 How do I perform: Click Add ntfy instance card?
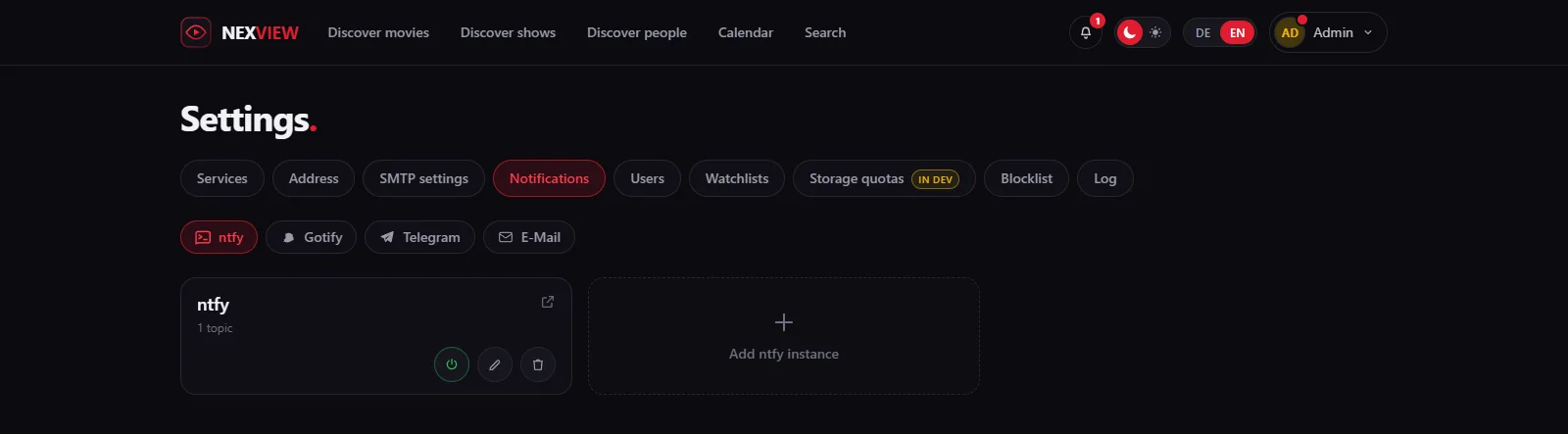pyautogui.click(x=784, y=336)
